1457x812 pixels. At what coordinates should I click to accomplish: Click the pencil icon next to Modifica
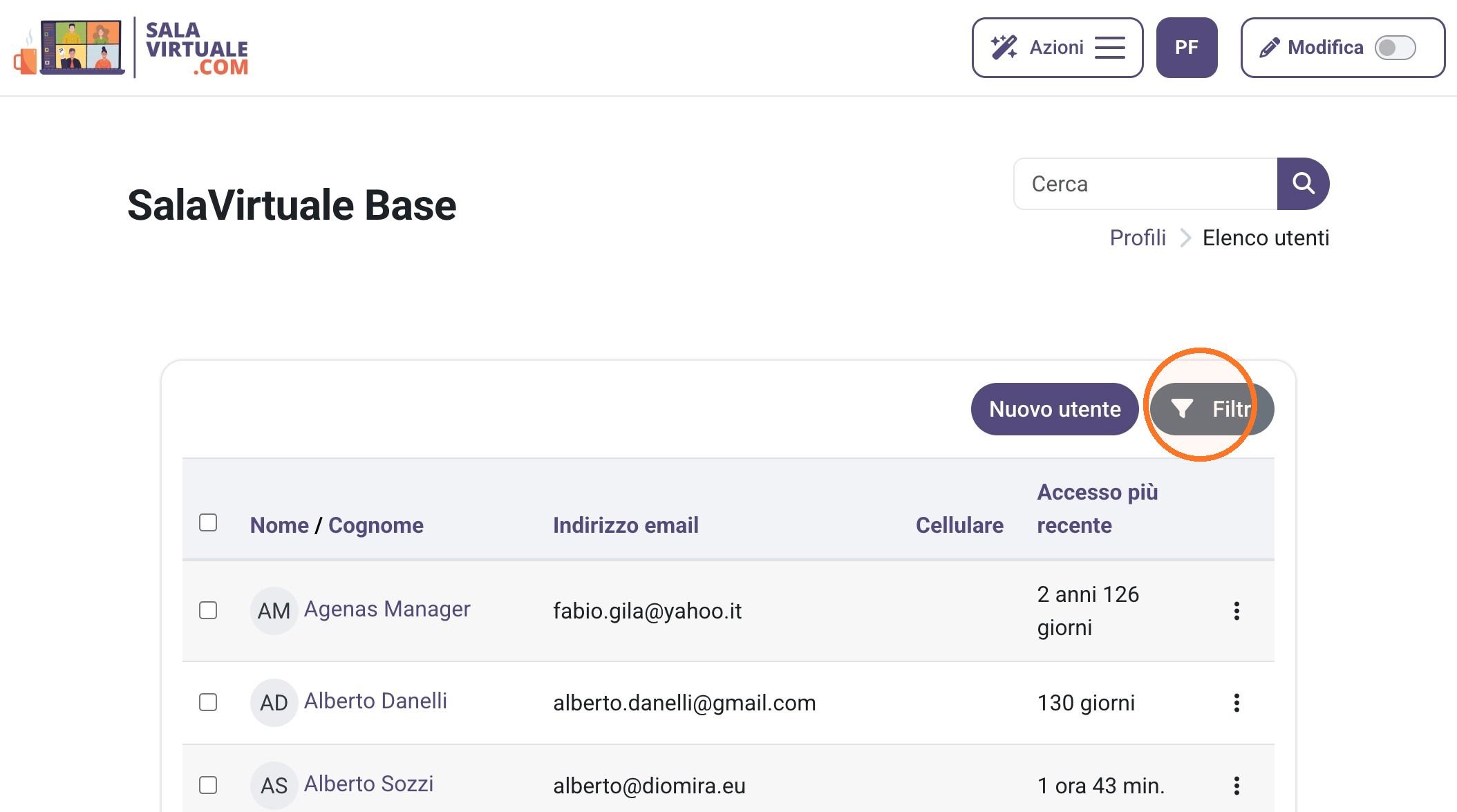pos(1269,48)
